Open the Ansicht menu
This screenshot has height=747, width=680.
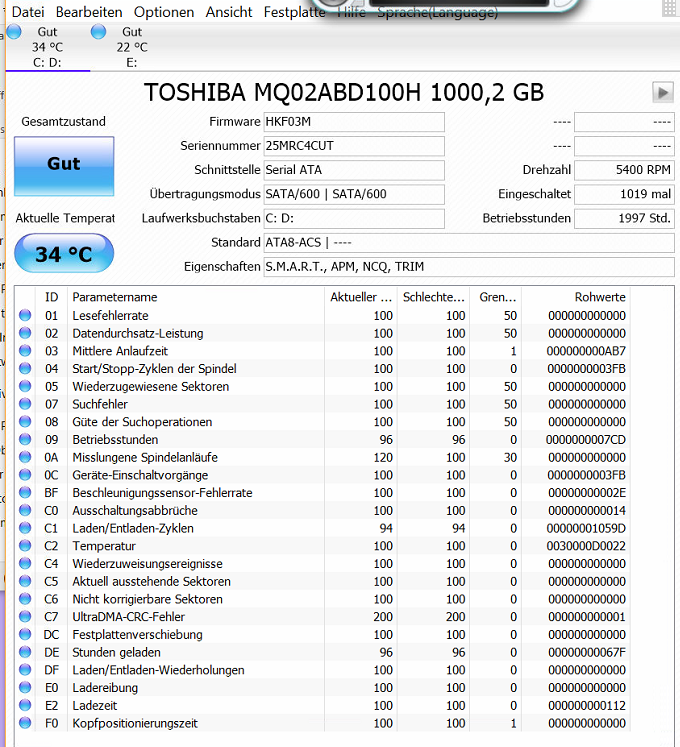229,12
